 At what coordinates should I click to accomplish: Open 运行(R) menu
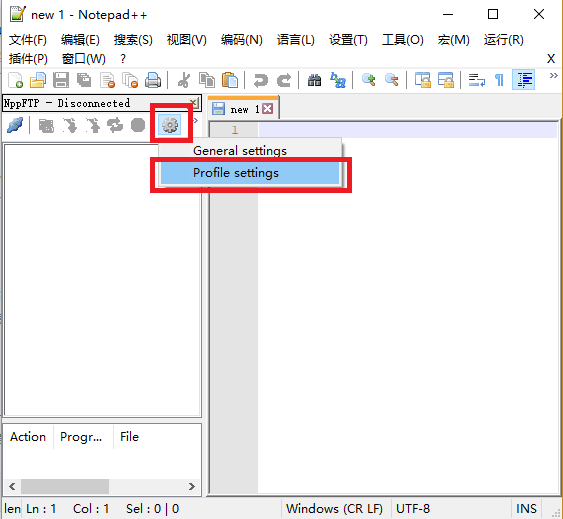click(503, 40)
